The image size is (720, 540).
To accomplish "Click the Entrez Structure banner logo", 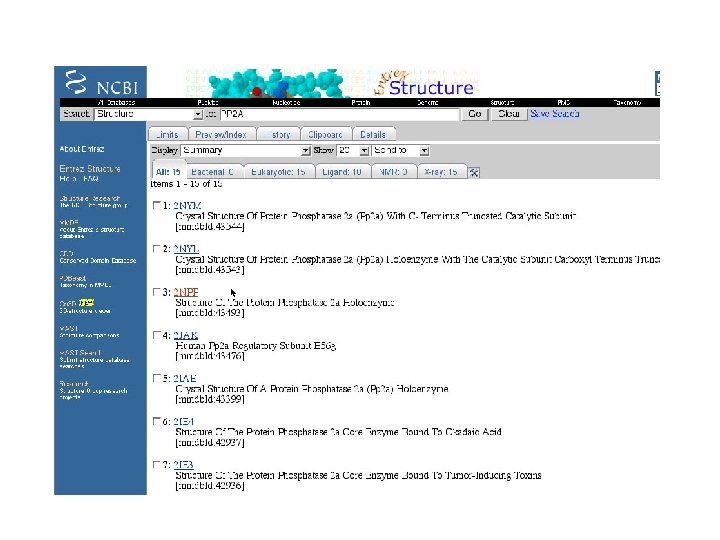I will click(x=424, y=84).
